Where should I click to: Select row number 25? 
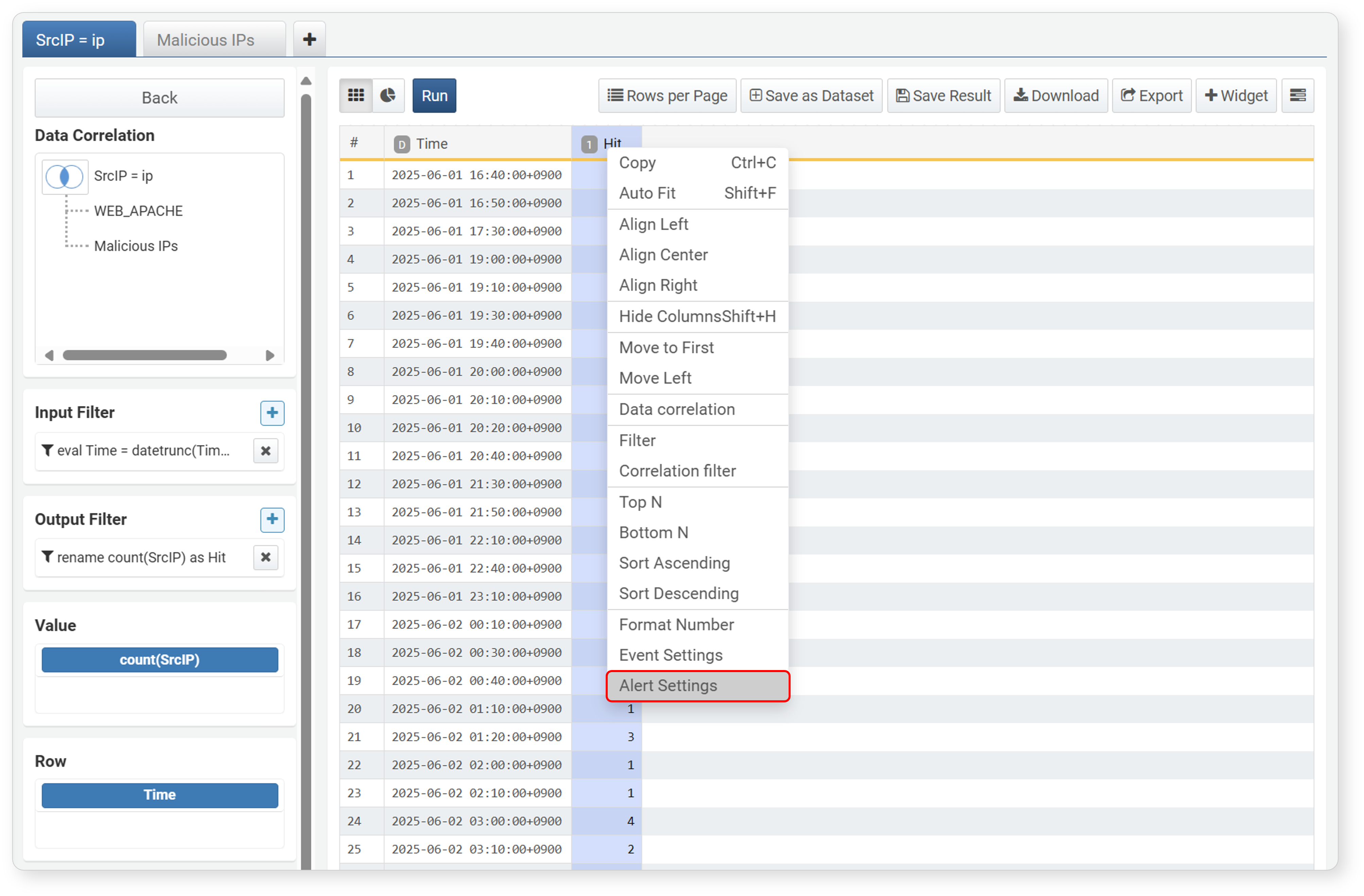pos(362,849)
